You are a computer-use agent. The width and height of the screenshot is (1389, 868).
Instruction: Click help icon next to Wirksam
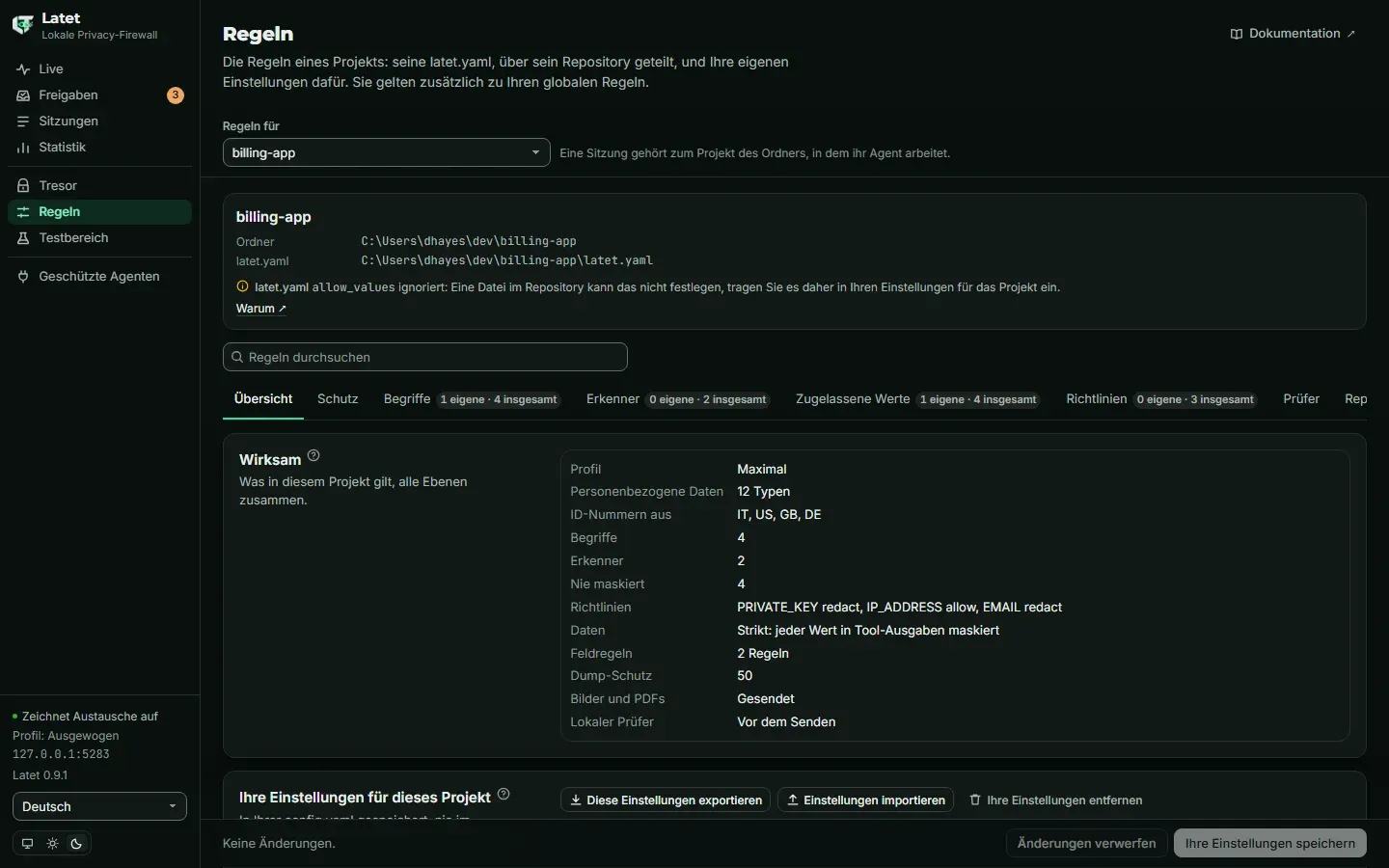(313, 456)
